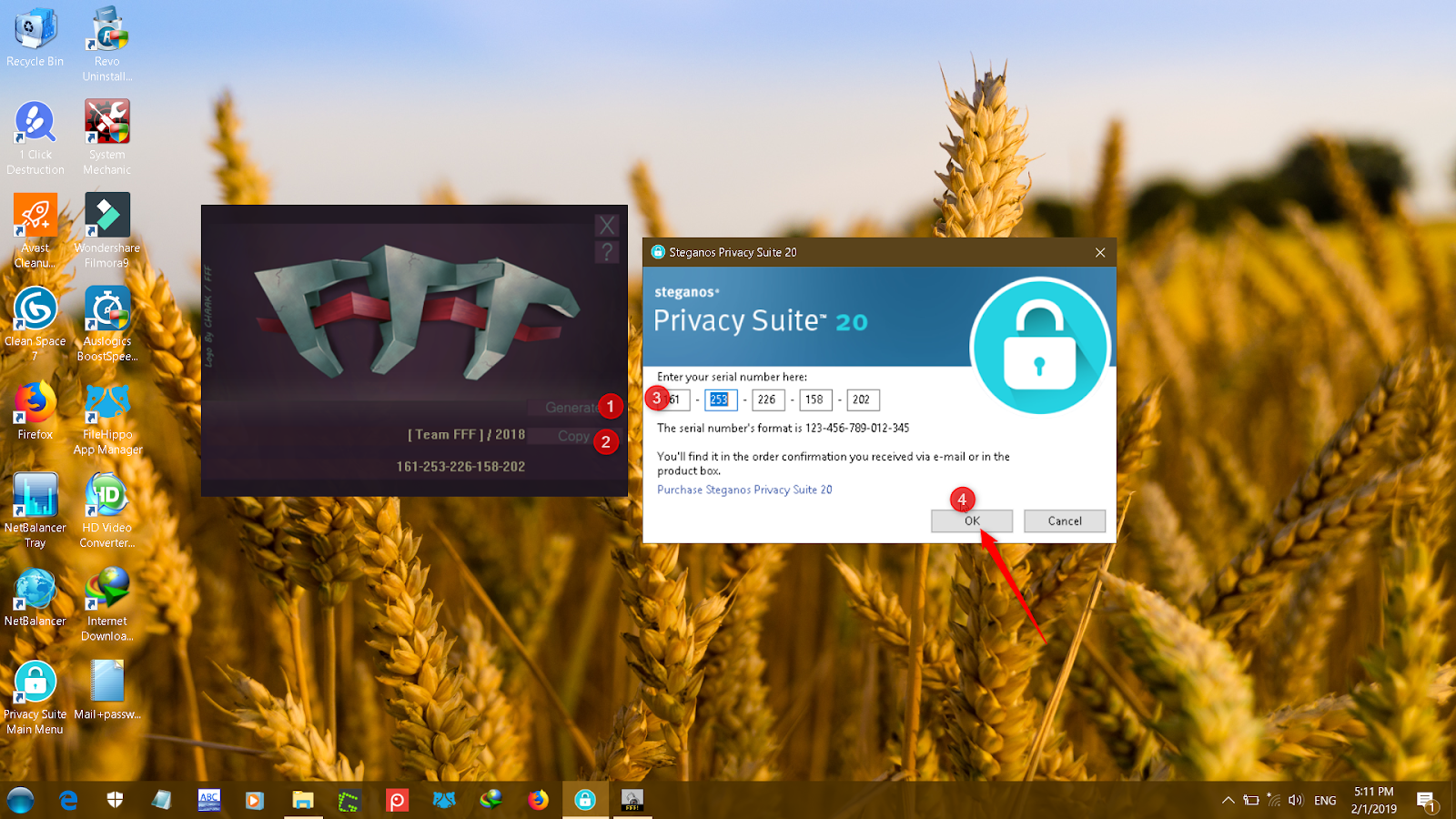Launch Revo Uninstaller from the desktop
The height and width of the screenshot is (819, 1456).
point(107,44)
